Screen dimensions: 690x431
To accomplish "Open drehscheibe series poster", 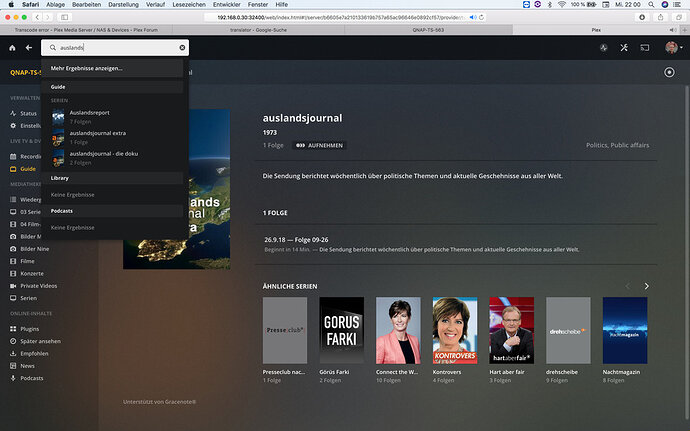I will click(569, 330).
